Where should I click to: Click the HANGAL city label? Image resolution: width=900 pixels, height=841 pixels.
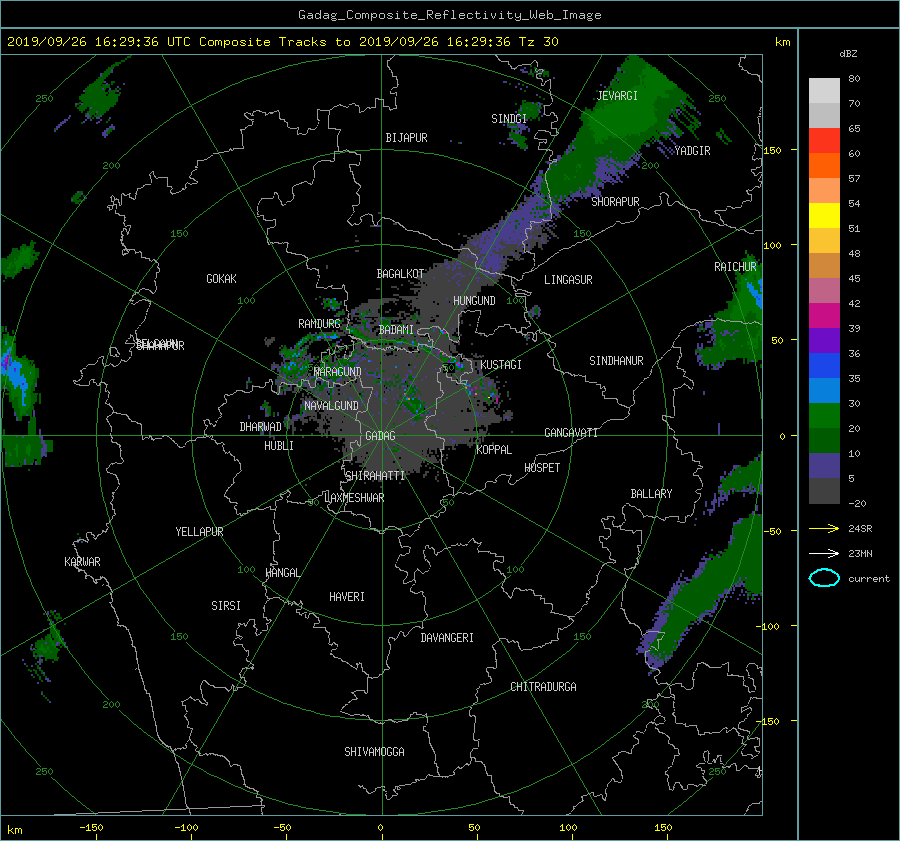click(282, 573)
